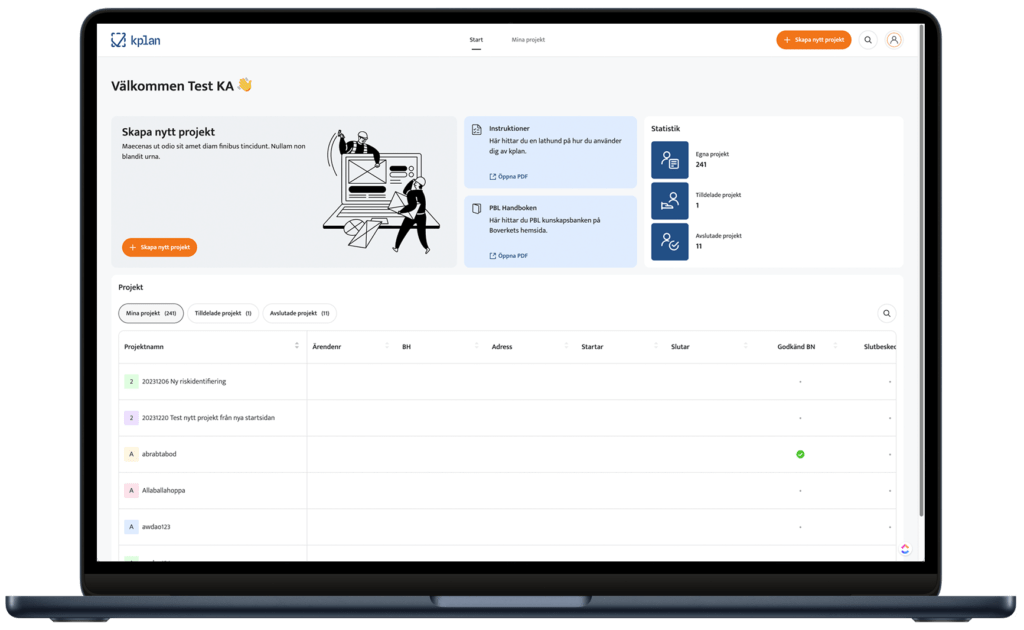Screen dimensions: 1024x630
Task: Select the Avslutade projekt (11) filter tab
Action: [300, 313]
